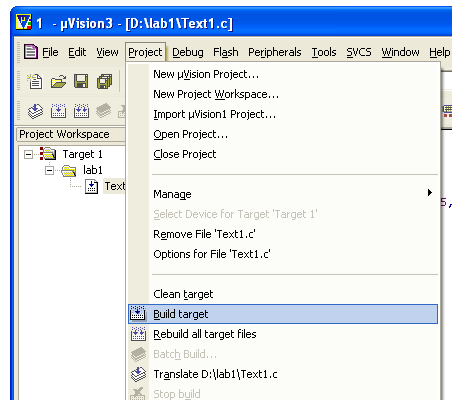Choose Options for File 'Text1.c' entry
Image resolution: width=452 pixels, height=400 pixels.
pyautogui.click(x=283, y=254)
